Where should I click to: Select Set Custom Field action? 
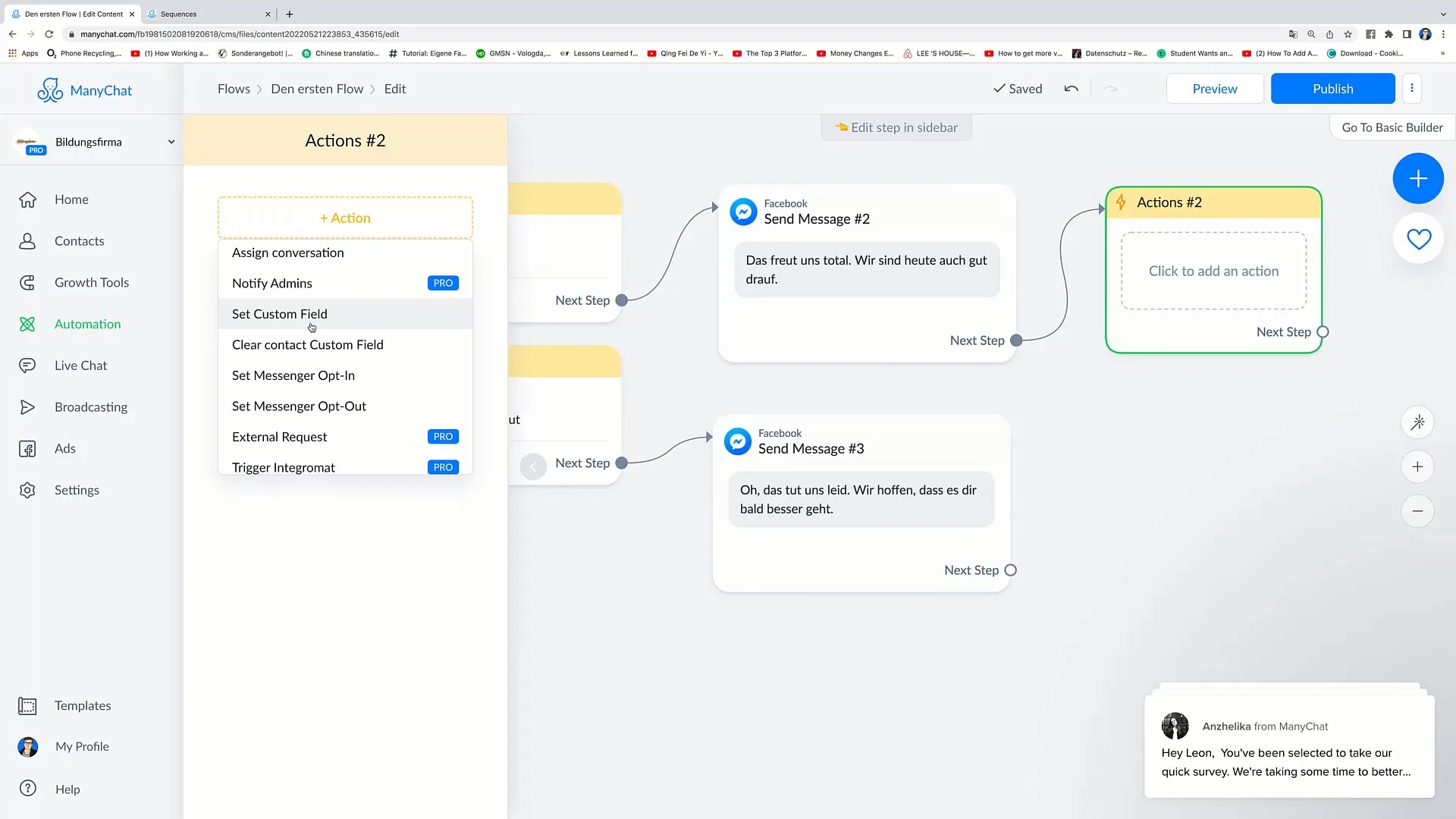(280, 313)
